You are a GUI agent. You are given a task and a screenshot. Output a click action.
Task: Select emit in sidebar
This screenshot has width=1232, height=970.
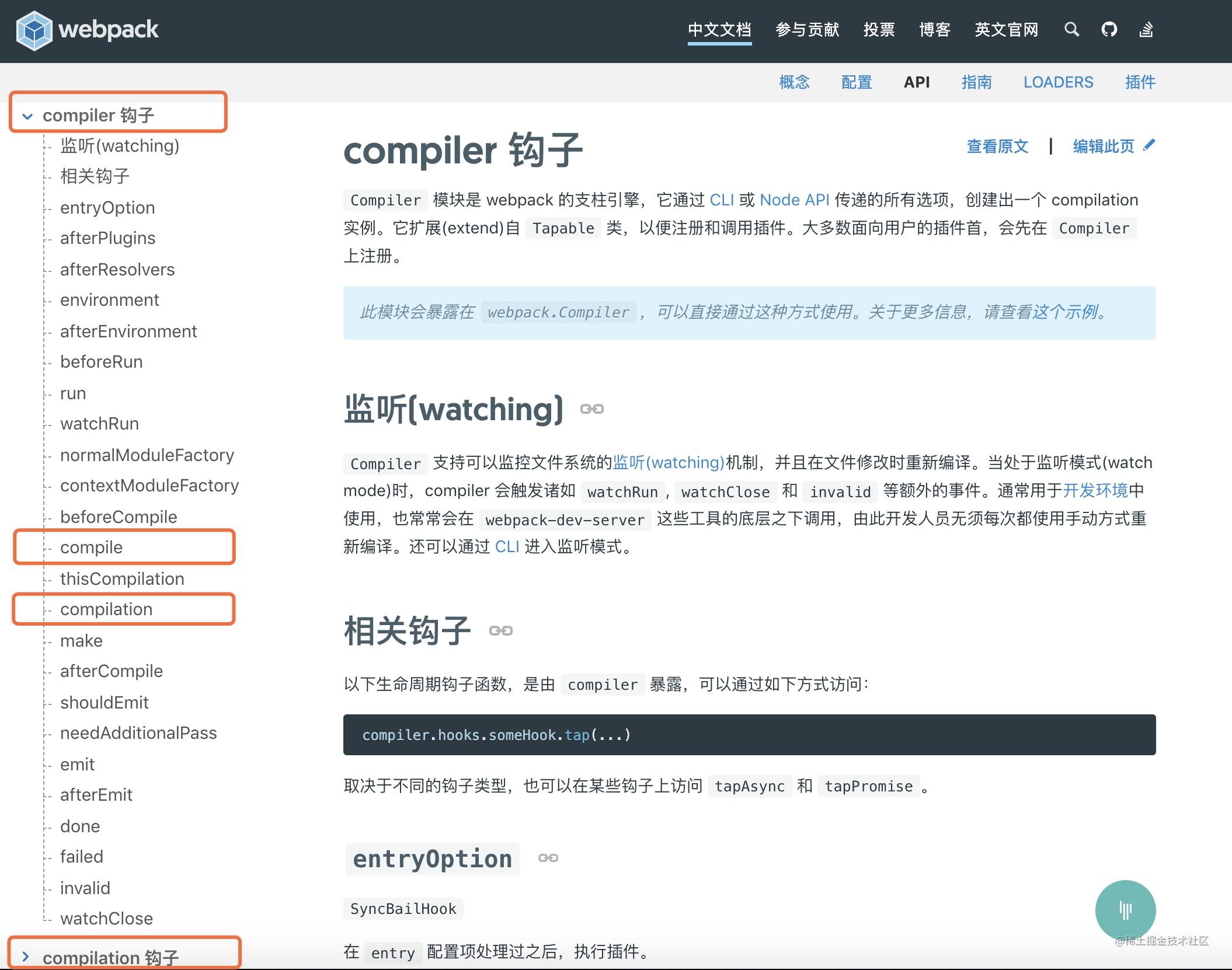[77, 765]
